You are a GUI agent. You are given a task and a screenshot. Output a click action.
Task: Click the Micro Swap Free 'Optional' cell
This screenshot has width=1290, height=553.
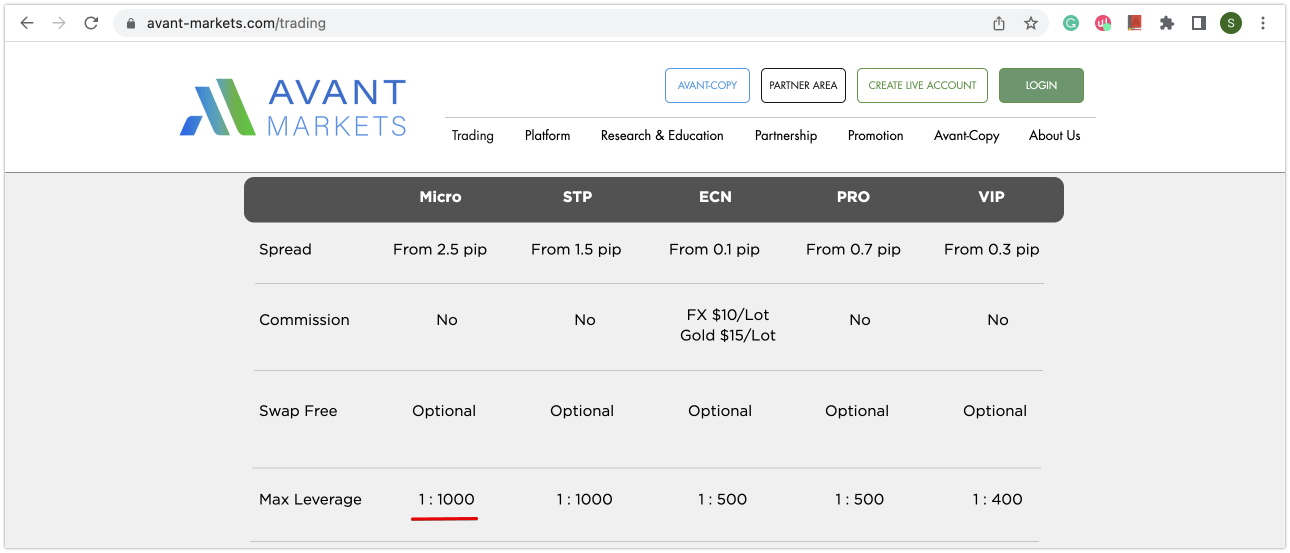pos(444,411)
